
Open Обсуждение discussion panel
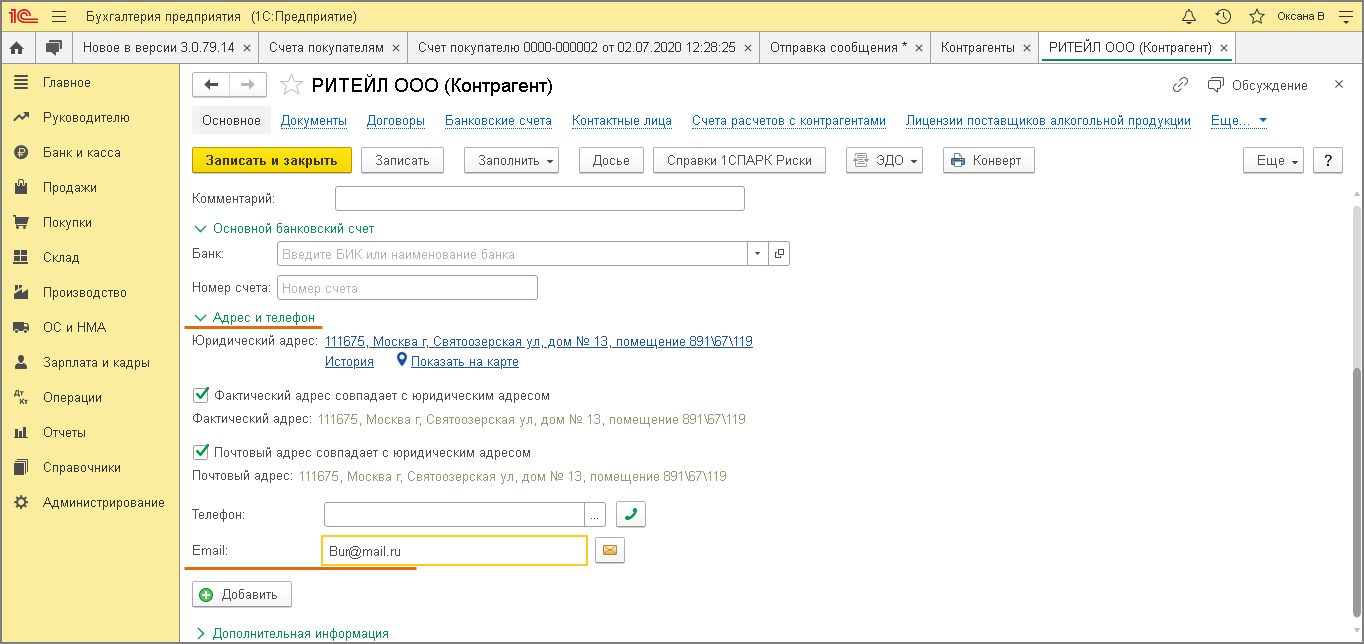pos(1258,85)
